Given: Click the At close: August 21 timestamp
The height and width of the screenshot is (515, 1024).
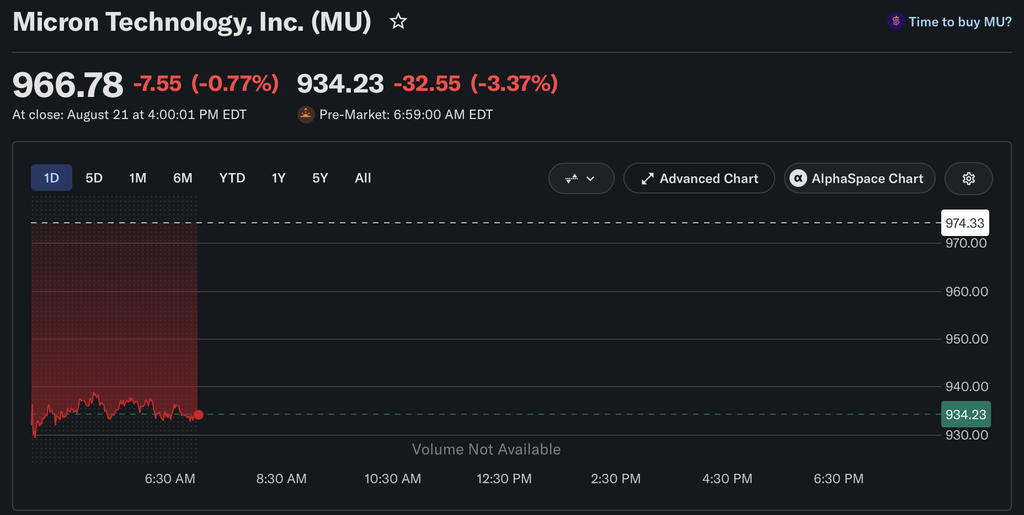Looking at the screenshot, I should pyautogui.click(x=129, y=115).
